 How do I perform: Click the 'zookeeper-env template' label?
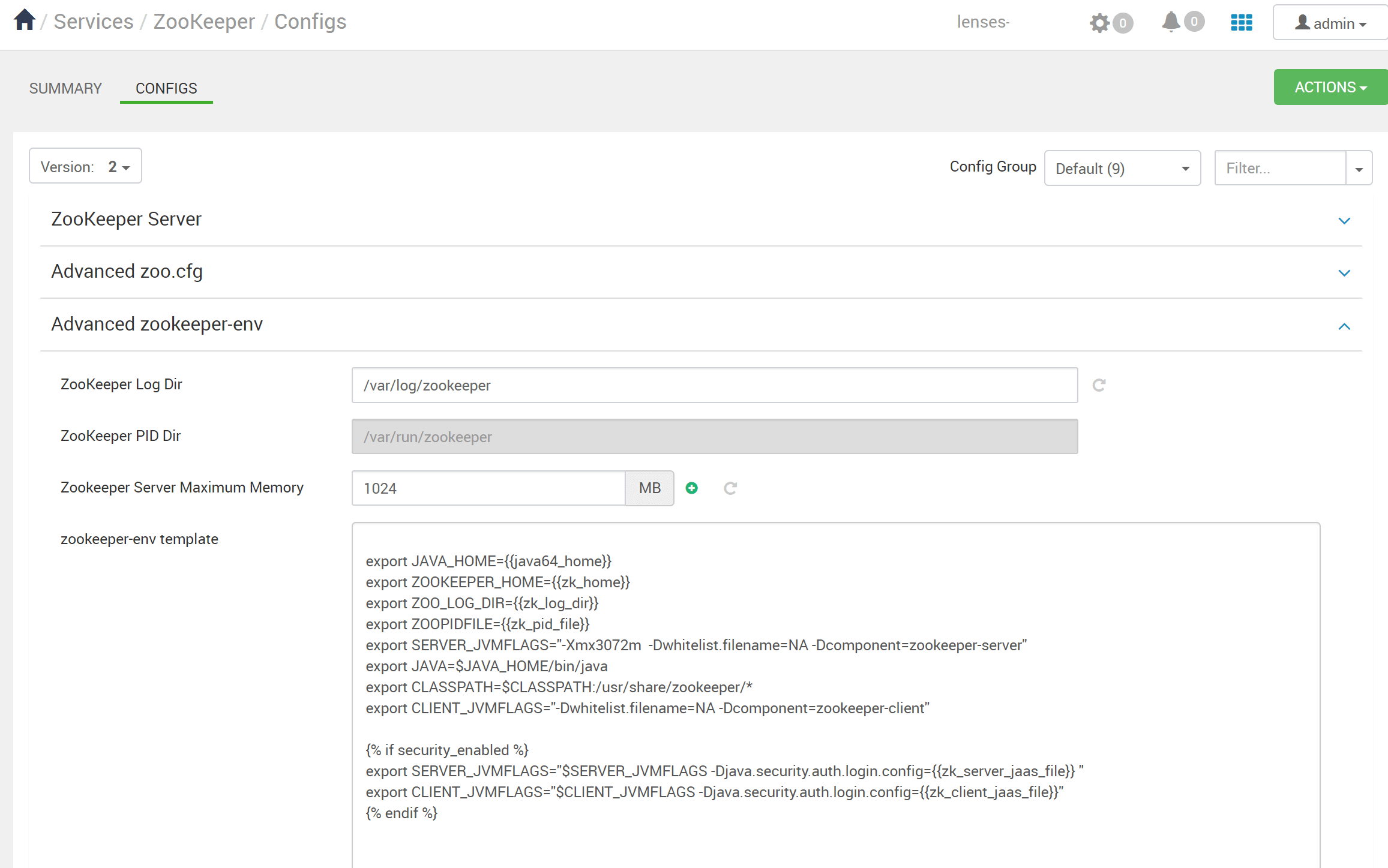pos(139,539)
